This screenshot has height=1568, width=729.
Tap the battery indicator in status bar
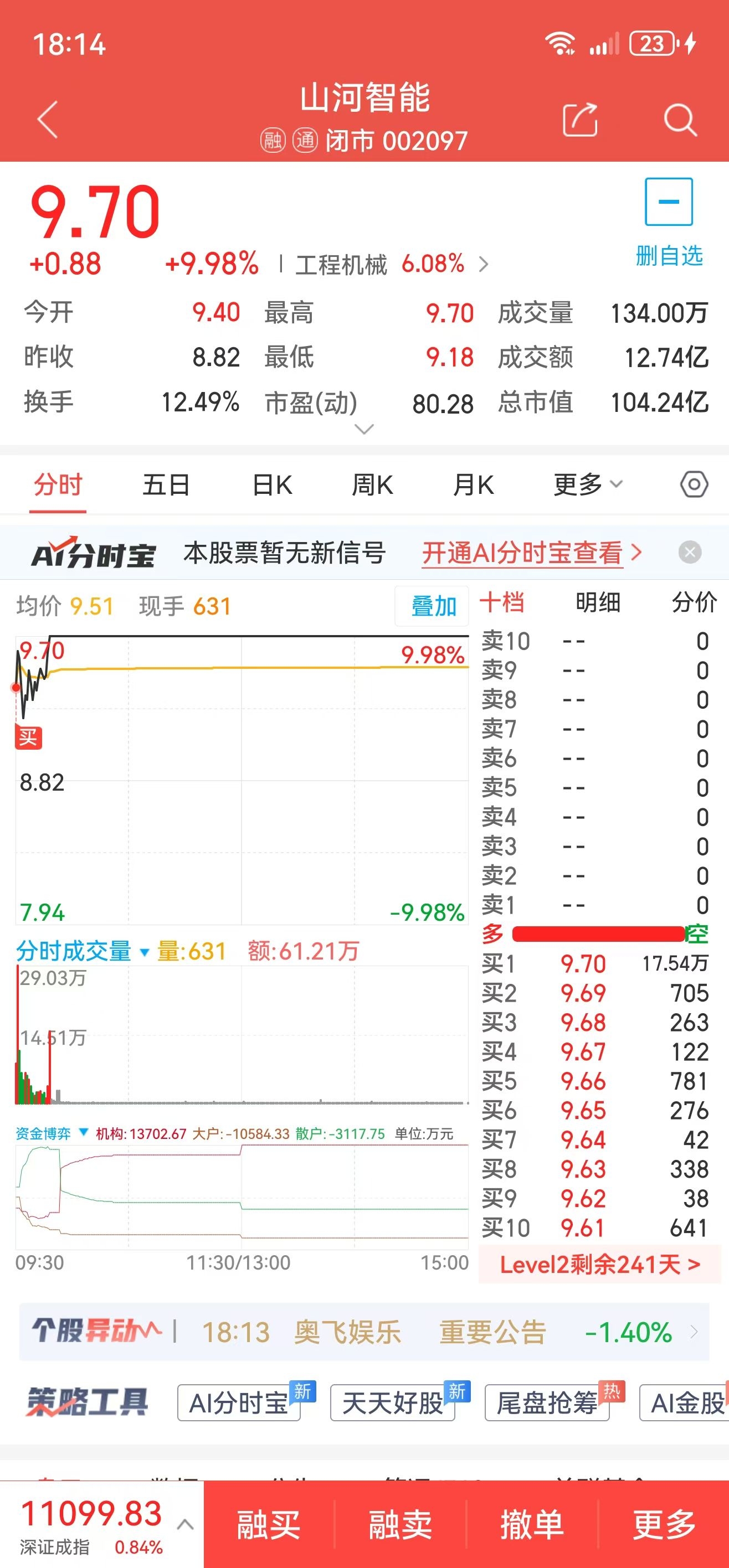point(652,44)
